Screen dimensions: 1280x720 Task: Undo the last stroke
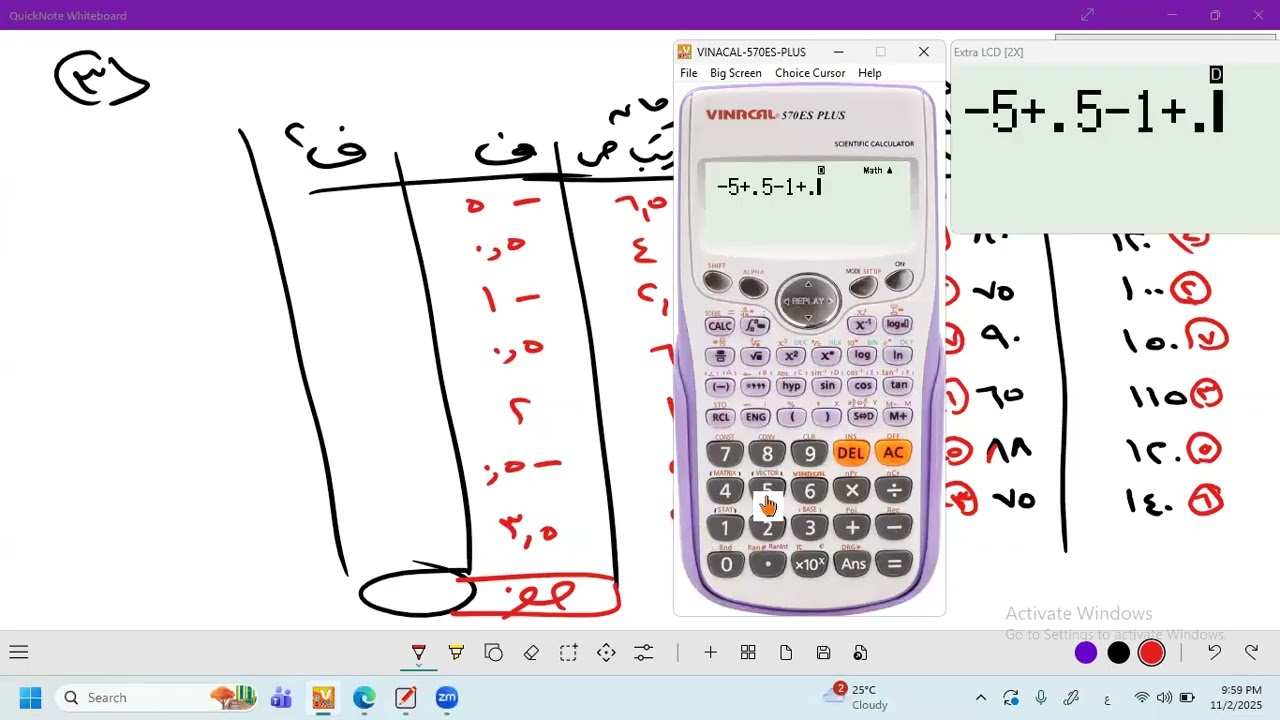tap(1214, 653)
